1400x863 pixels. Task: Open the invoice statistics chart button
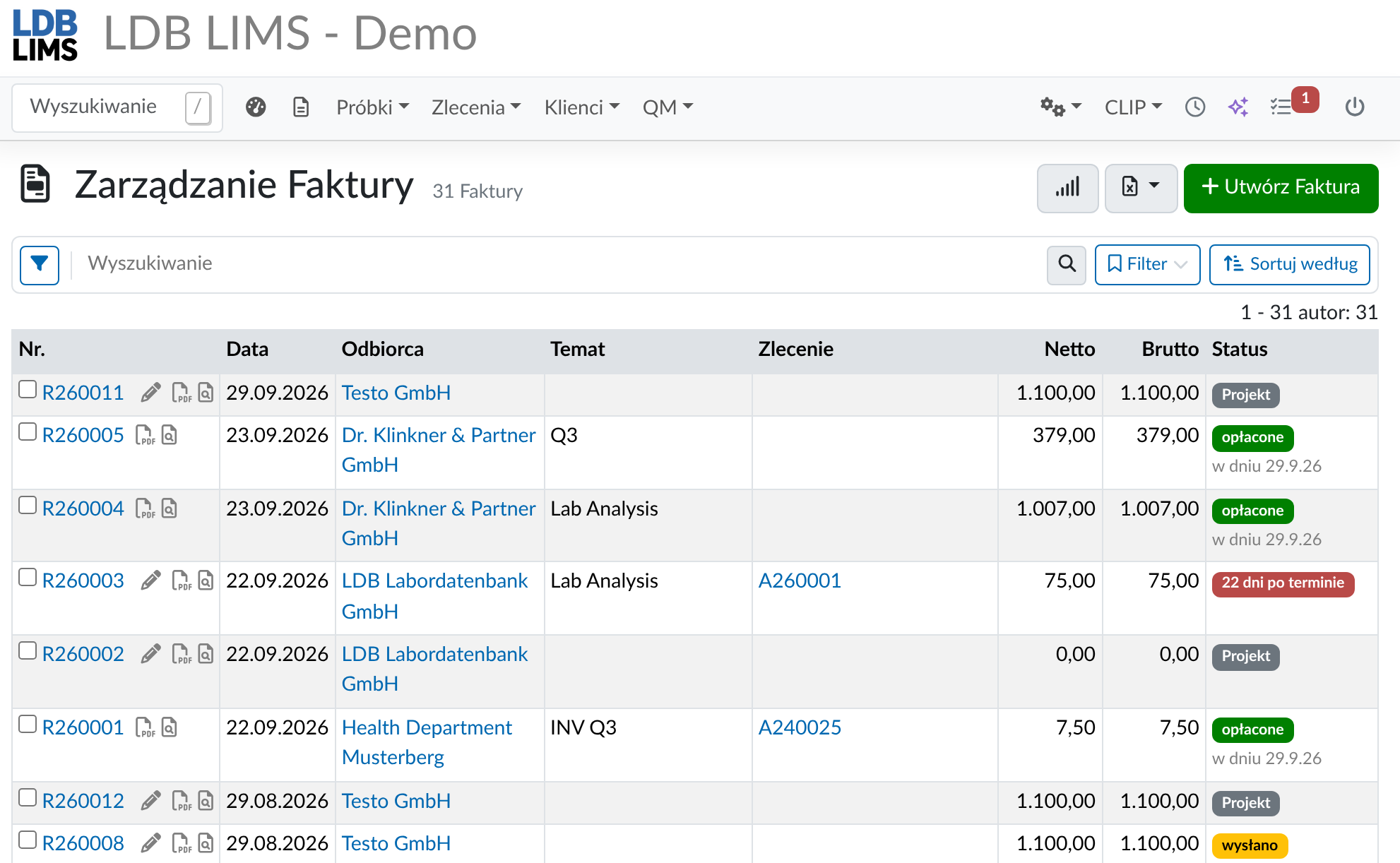click(1067, 188)
